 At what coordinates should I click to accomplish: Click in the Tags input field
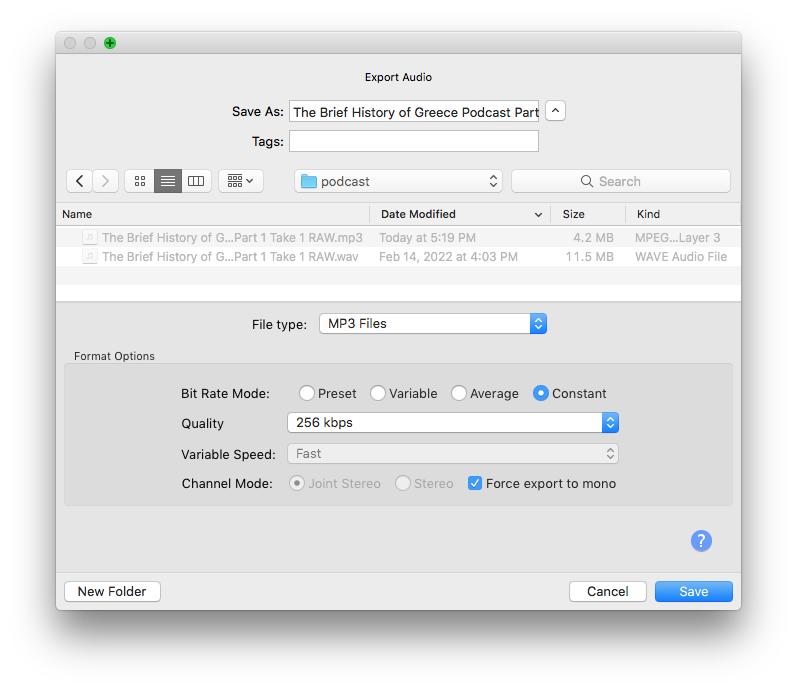point(413,141)
